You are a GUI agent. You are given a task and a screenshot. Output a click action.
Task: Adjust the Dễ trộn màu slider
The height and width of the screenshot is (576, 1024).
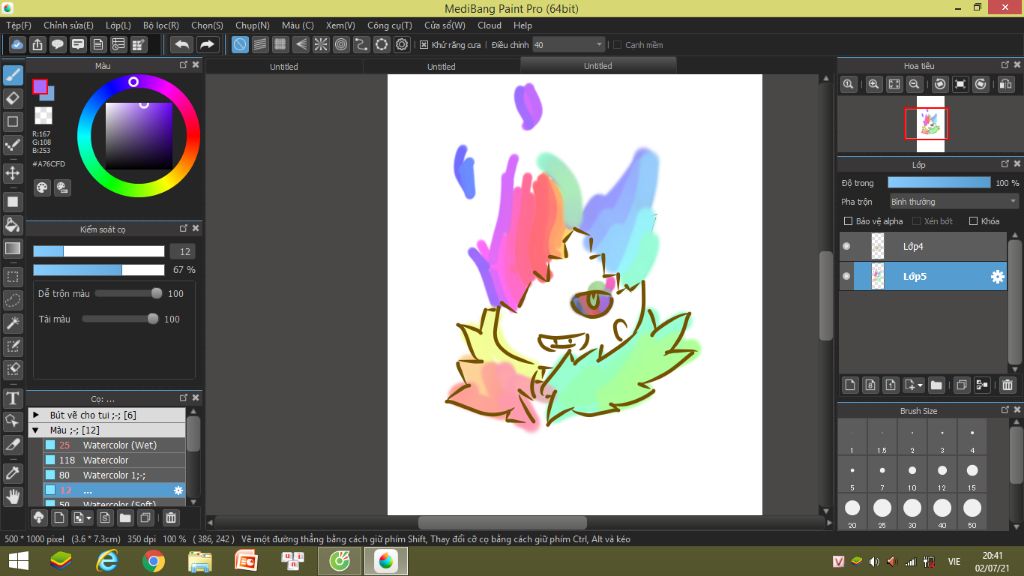(x=129, y=294)
